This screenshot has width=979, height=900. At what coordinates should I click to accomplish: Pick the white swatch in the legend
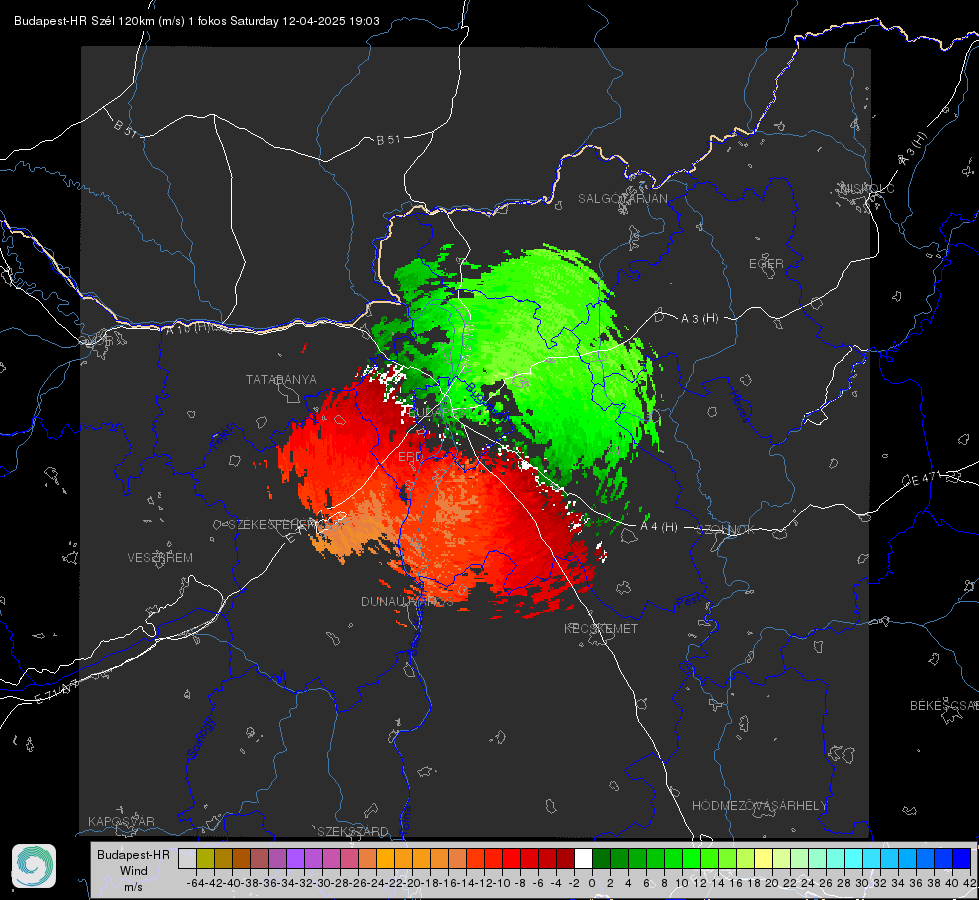coord(583,858)
